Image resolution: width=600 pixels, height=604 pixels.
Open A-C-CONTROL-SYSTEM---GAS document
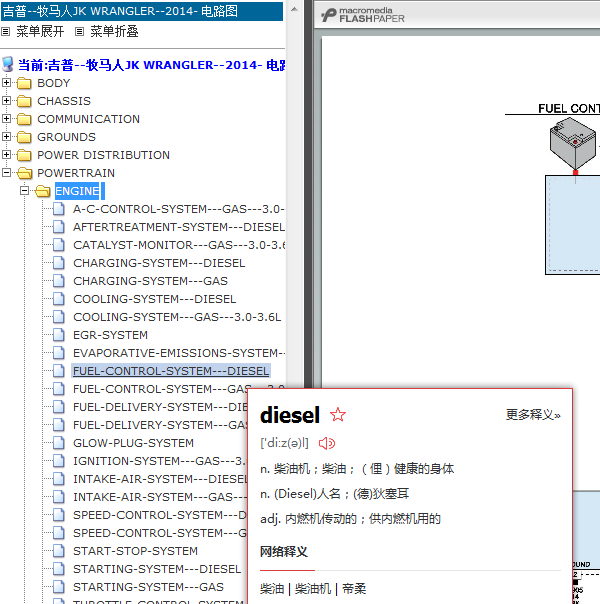[179, 209]
